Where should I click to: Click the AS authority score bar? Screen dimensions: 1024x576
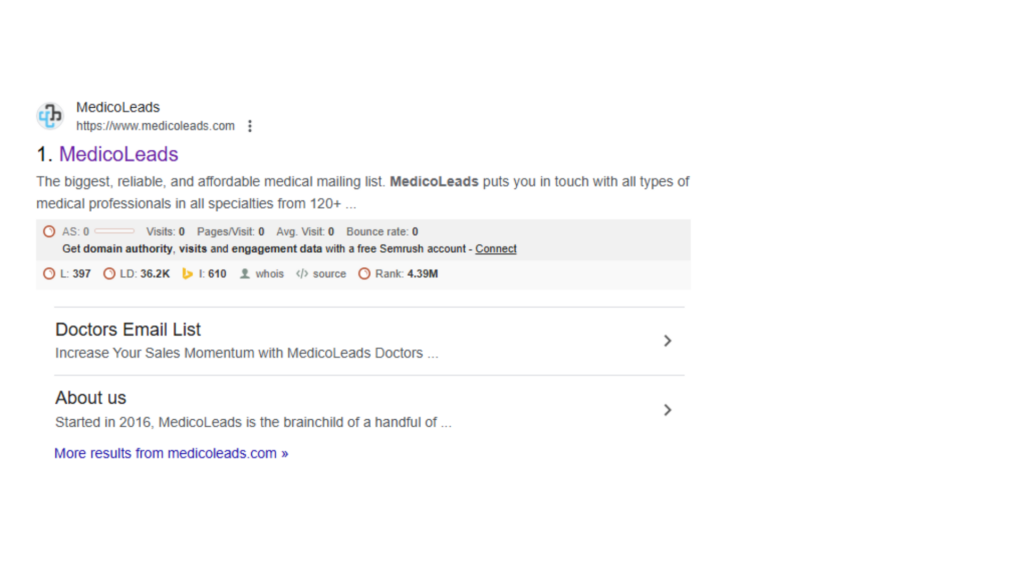[x=114, y=231]
